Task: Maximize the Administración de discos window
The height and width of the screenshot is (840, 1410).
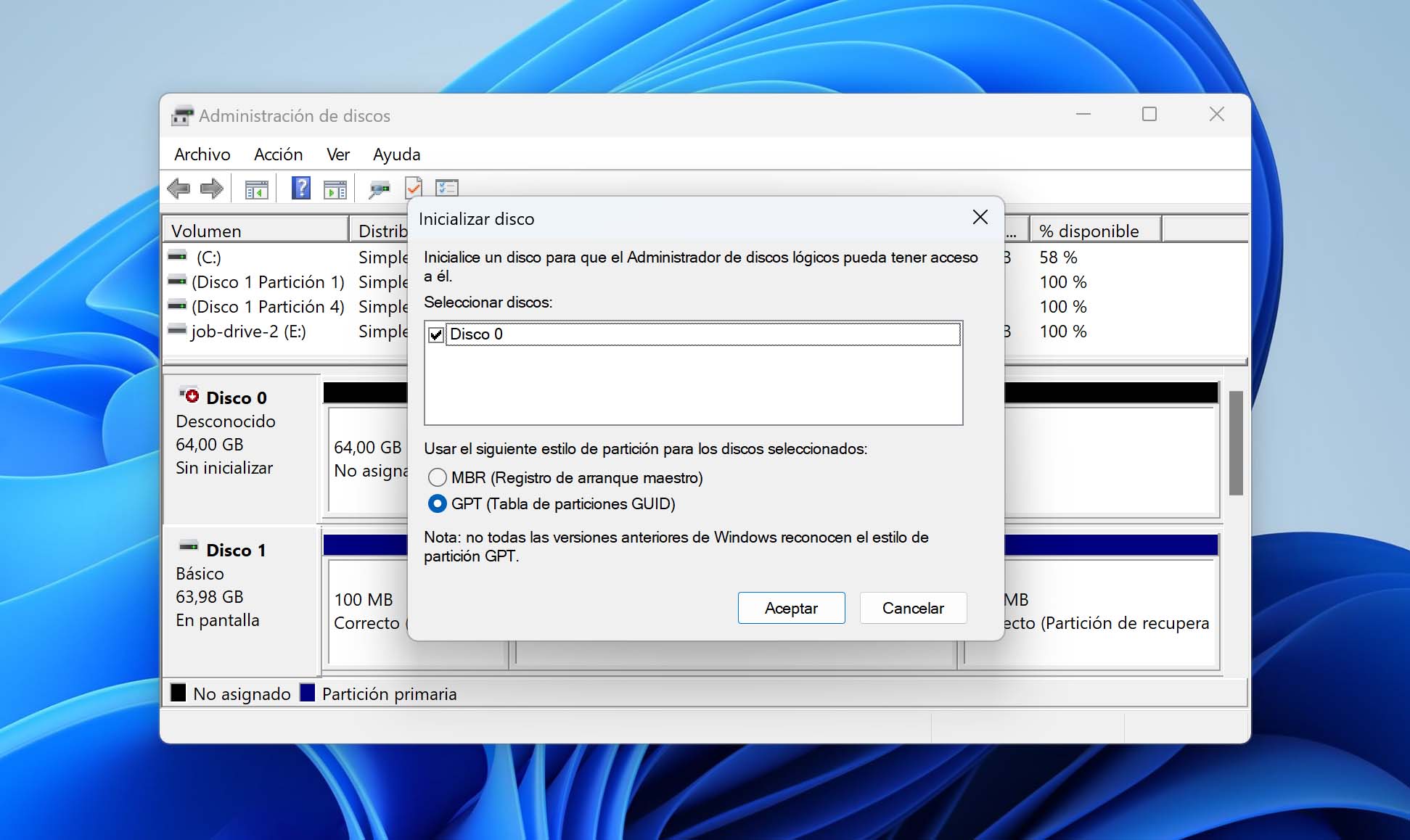Action: [x=1149, y=114]
